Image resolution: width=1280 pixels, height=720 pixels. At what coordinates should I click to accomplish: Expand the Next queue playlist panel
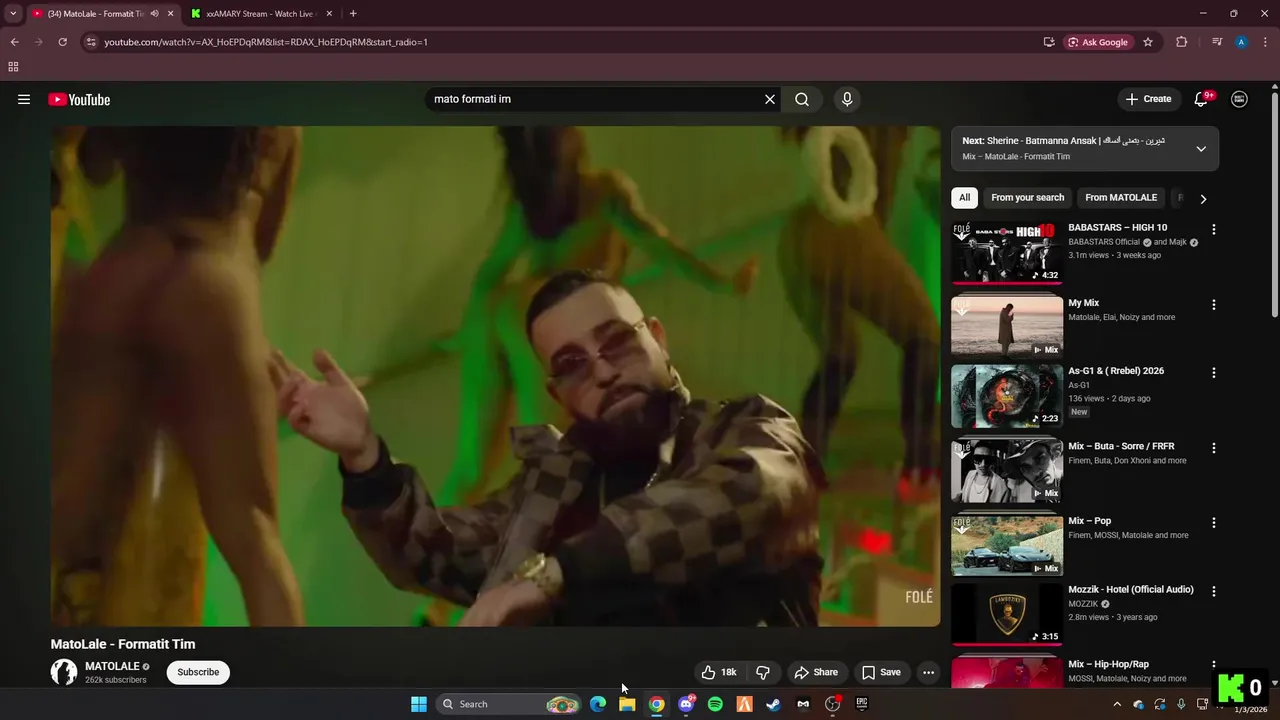click(1201, 149)
